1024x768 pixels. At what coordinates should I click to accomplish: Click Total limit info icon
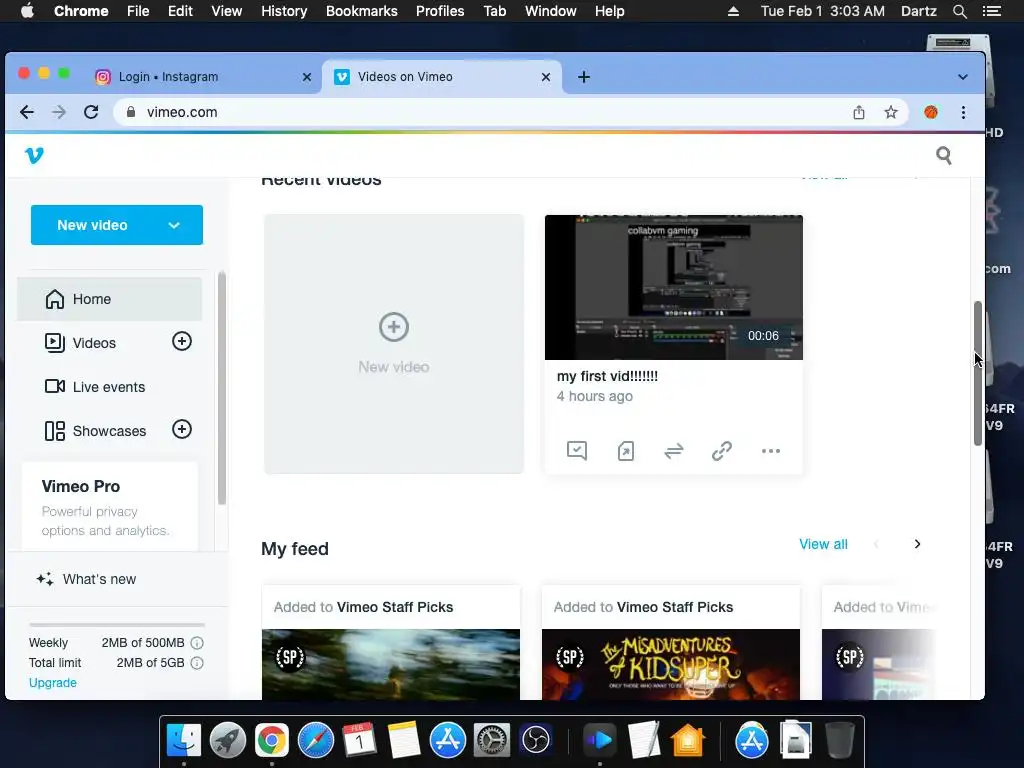click(197, 663)
